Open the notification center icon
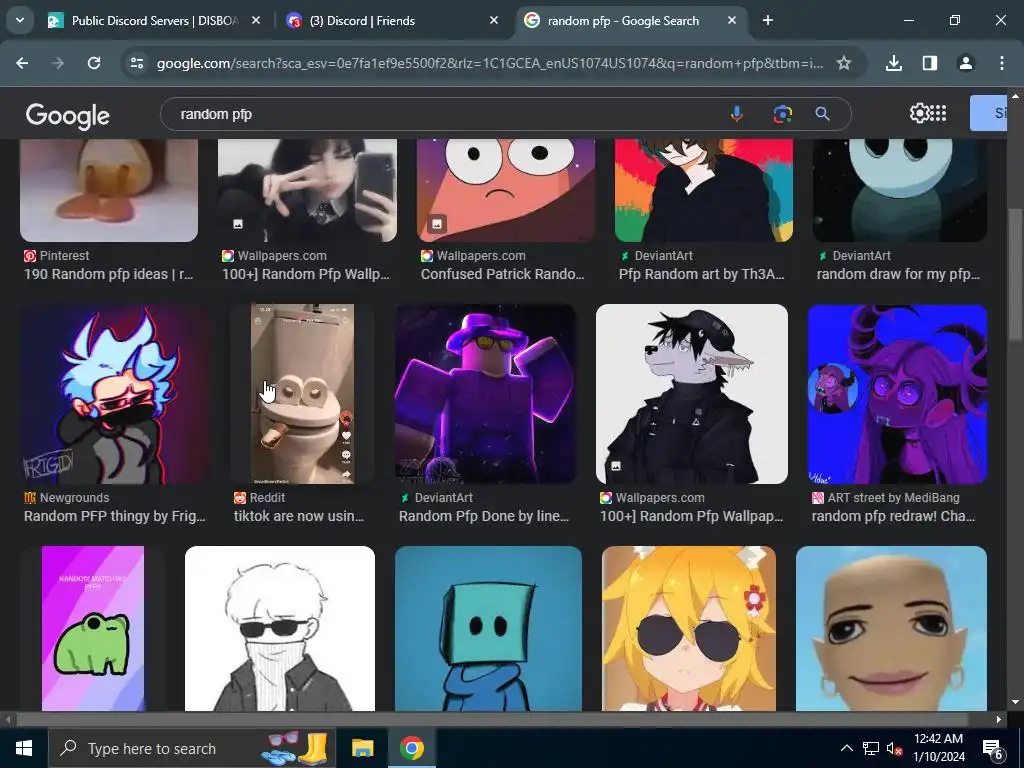The width and height of the screenshot is (1024, 768). coord(993,749)
